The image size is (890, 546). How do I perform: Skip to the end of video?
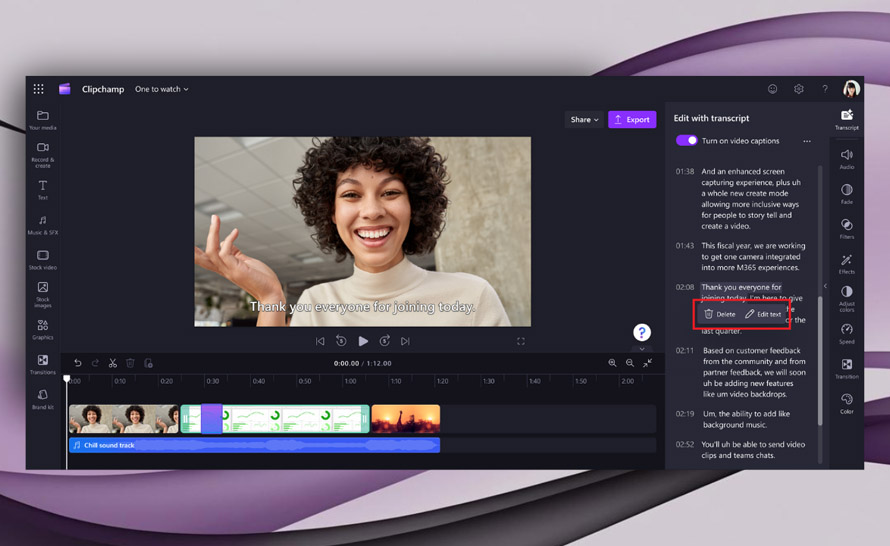tap(405, 341)
